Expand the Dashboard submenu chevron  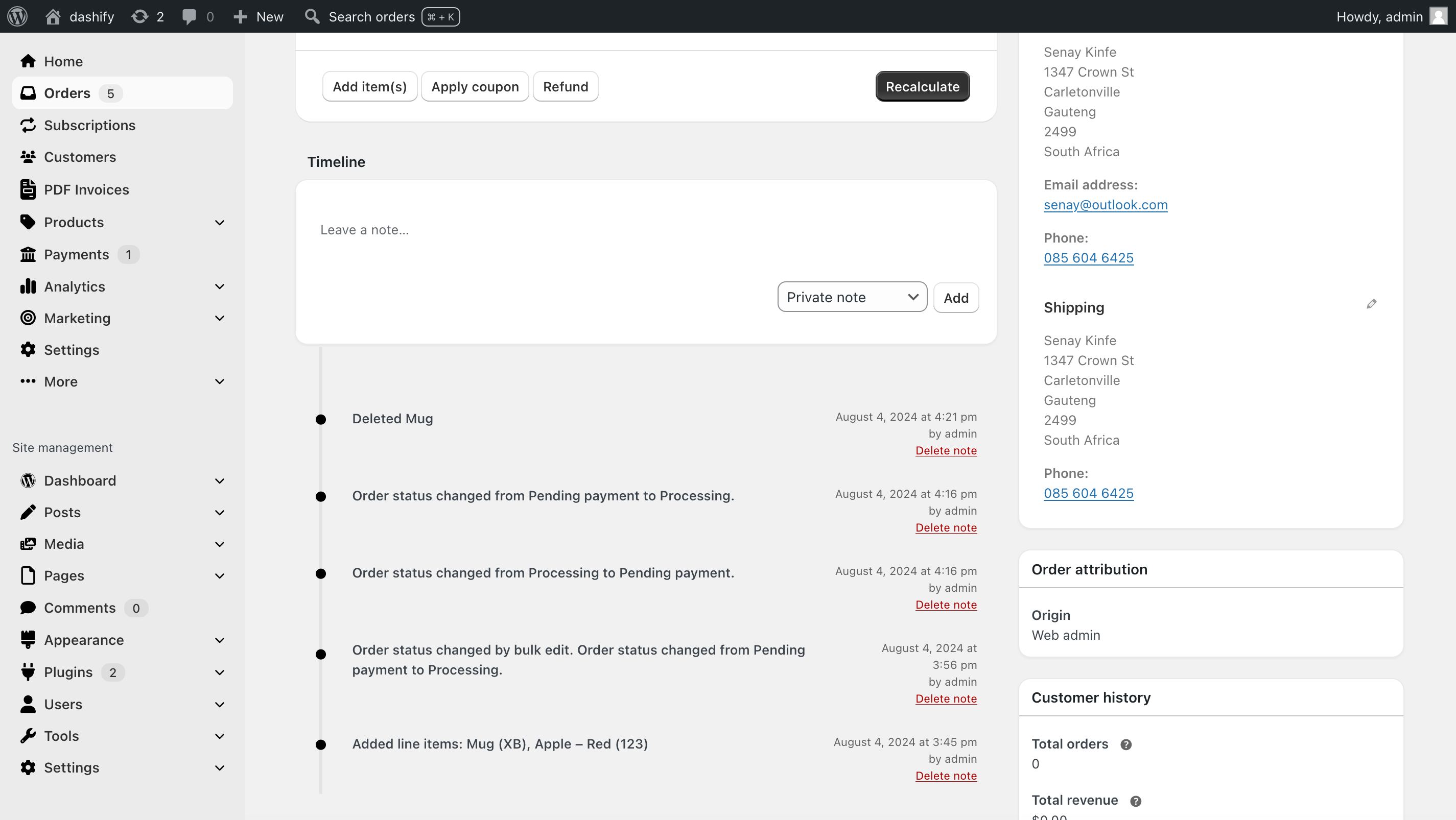tap(220, 480)
